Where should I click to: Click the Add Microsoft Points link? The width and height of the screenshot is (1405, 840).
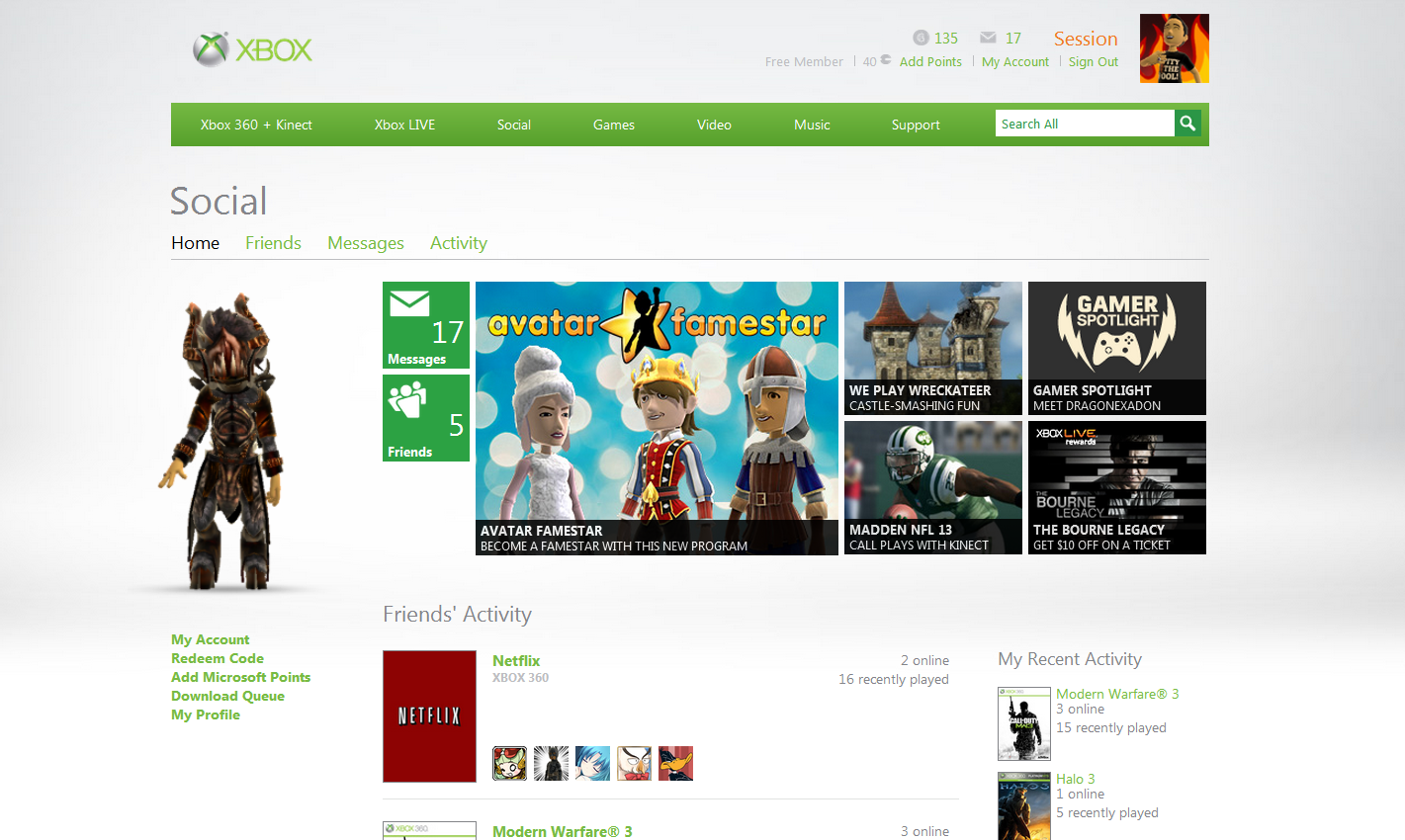(x=240, y=677)
